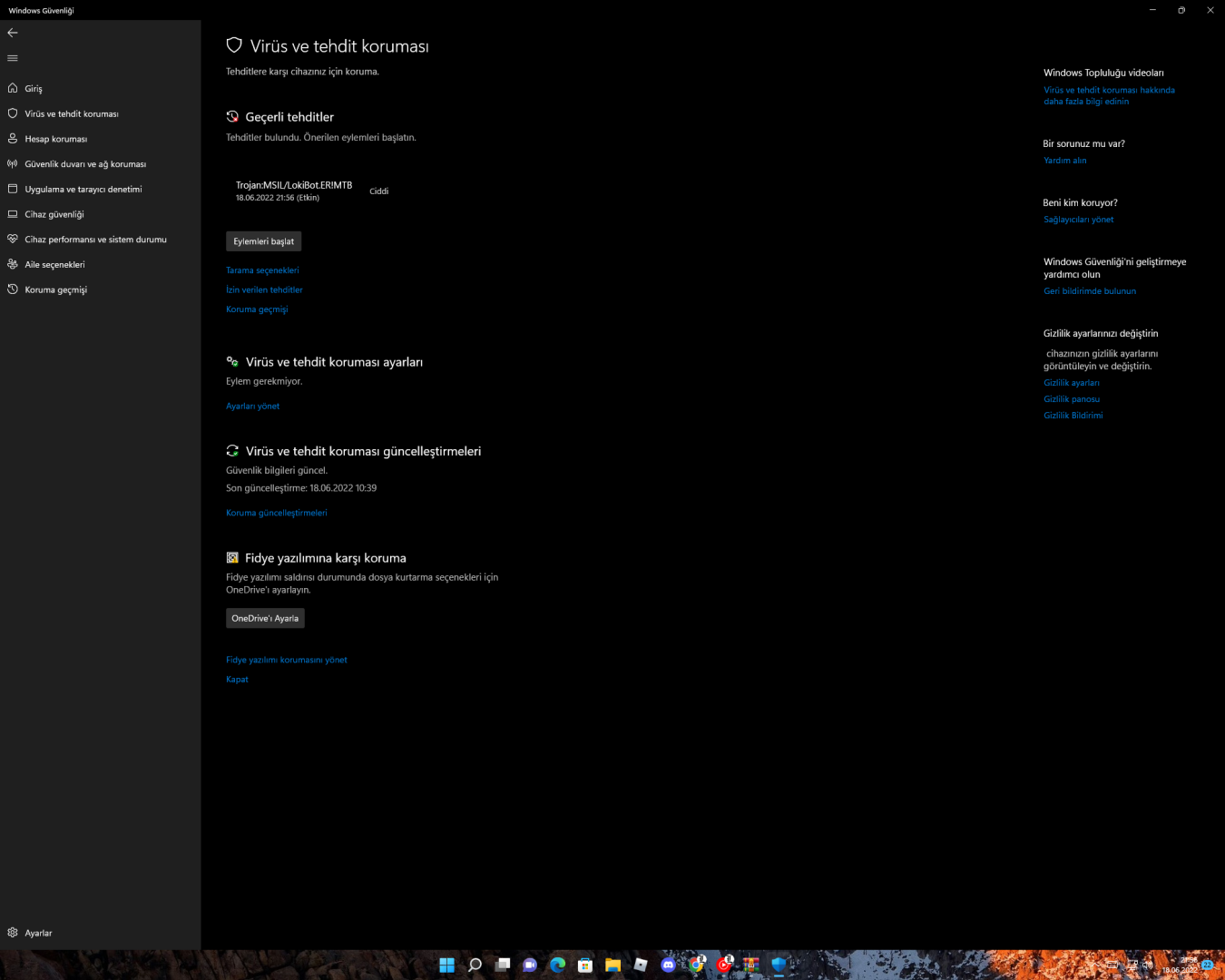Open the İzin verilen tehditler link

pyautogui.click(x=264, y=289)
